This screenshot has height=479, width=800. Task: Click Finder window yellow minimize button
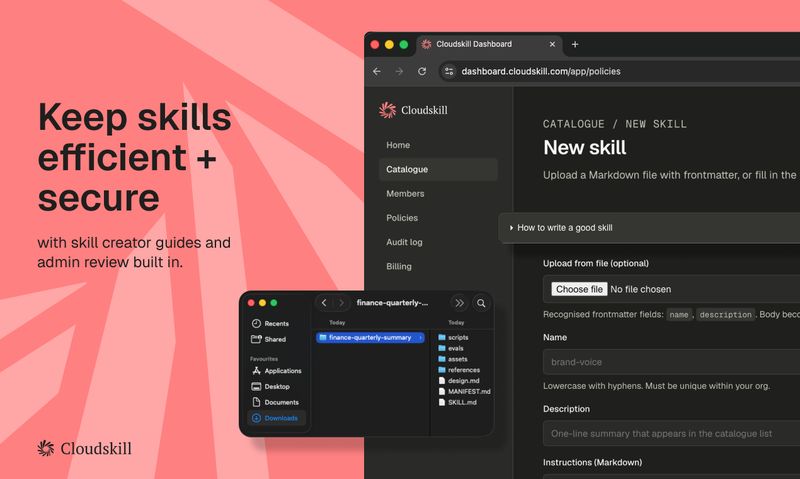[262, 303]
